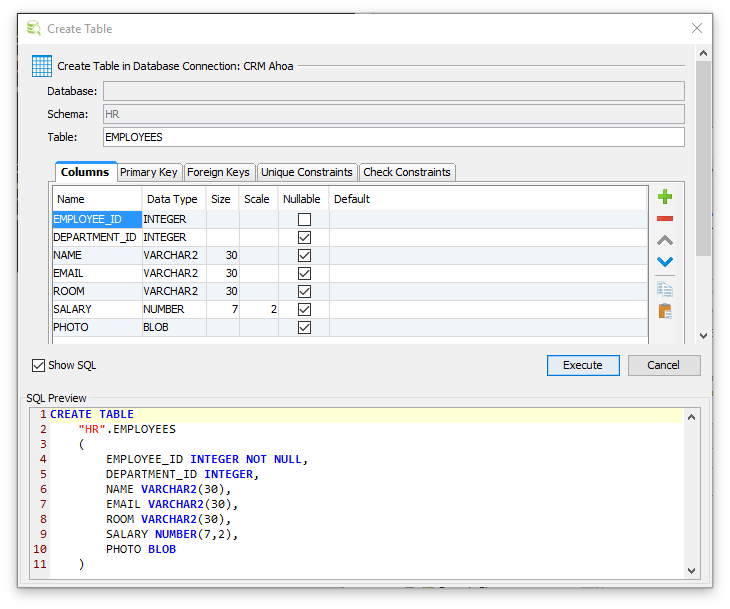Viewport: 730px width, 609px height.
Task: Click SQL line PHOTO BLOB
Action: pyautogui.click(x=141, y=549)
